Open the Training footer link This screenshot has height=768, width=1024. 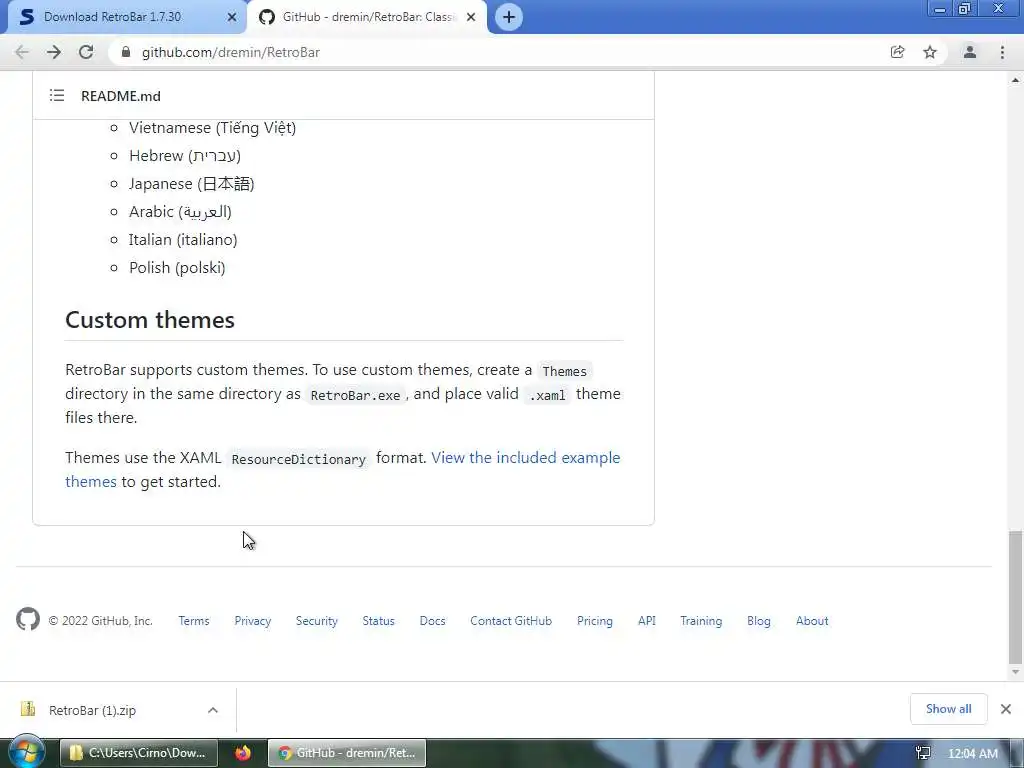(x=701, y=621)
